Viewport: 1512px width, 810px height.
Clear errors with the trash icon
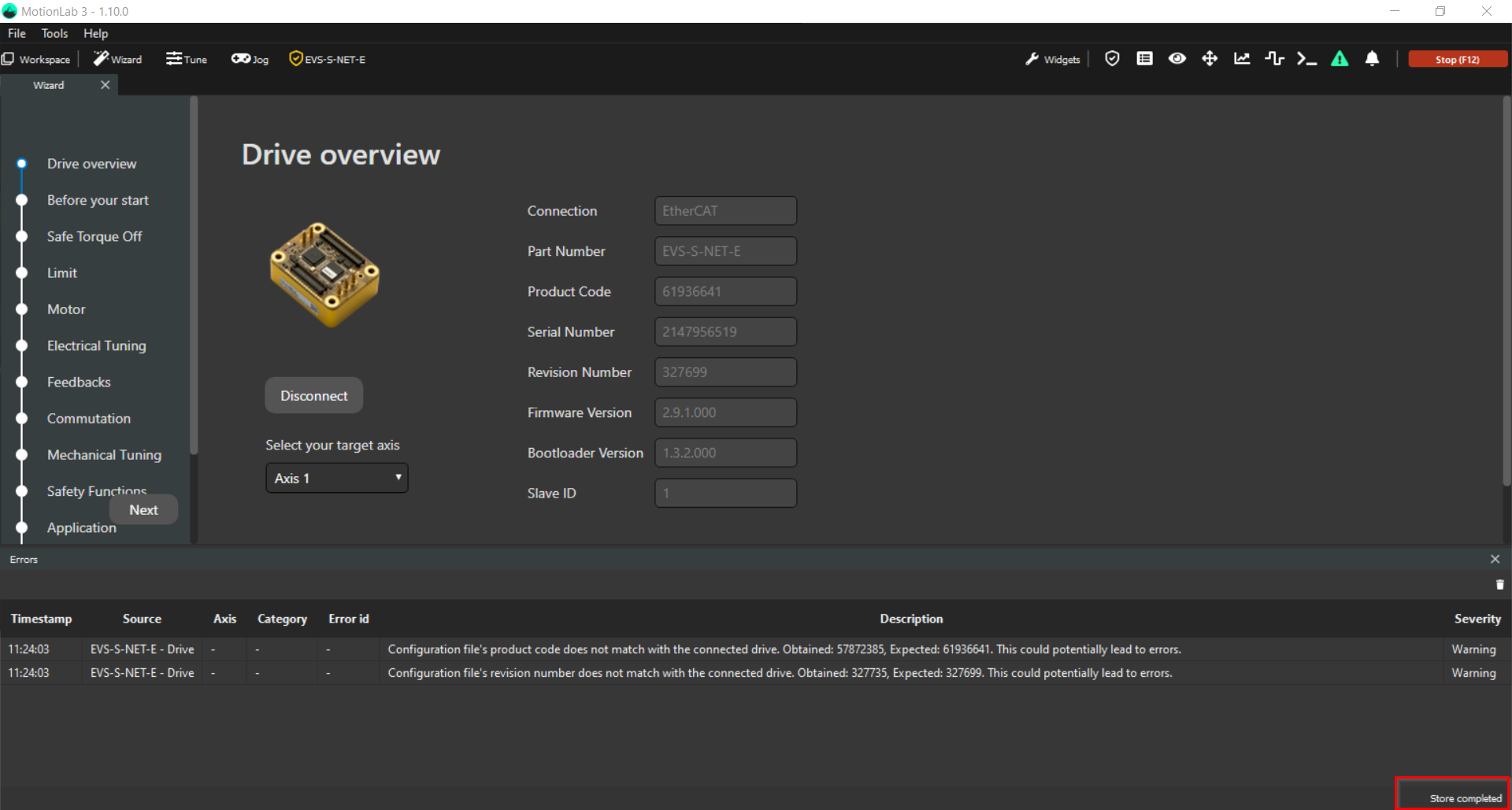tap(1499, 585)
